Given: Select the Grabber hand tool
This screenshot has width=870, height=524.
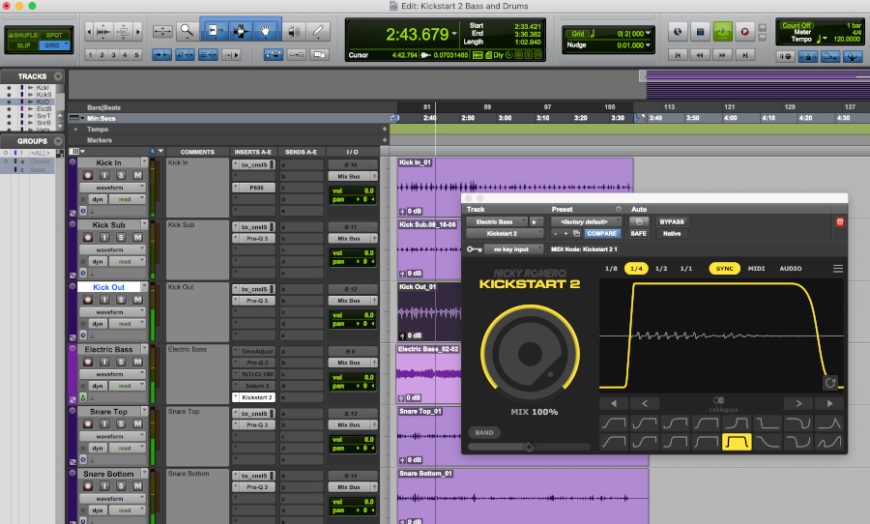Looking at the screenshot, I should click(x=266, y=31).
